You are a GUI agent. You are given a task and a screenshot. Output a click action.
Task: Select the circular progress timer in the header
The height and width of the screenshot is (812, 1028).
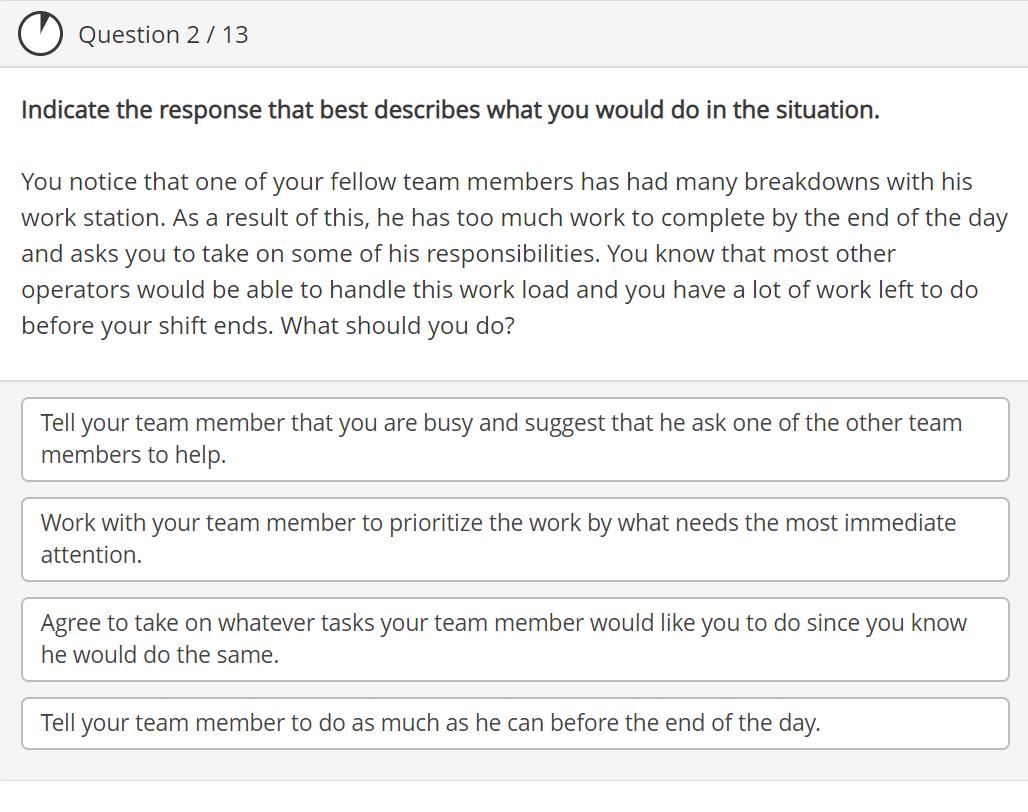(41, 33)
